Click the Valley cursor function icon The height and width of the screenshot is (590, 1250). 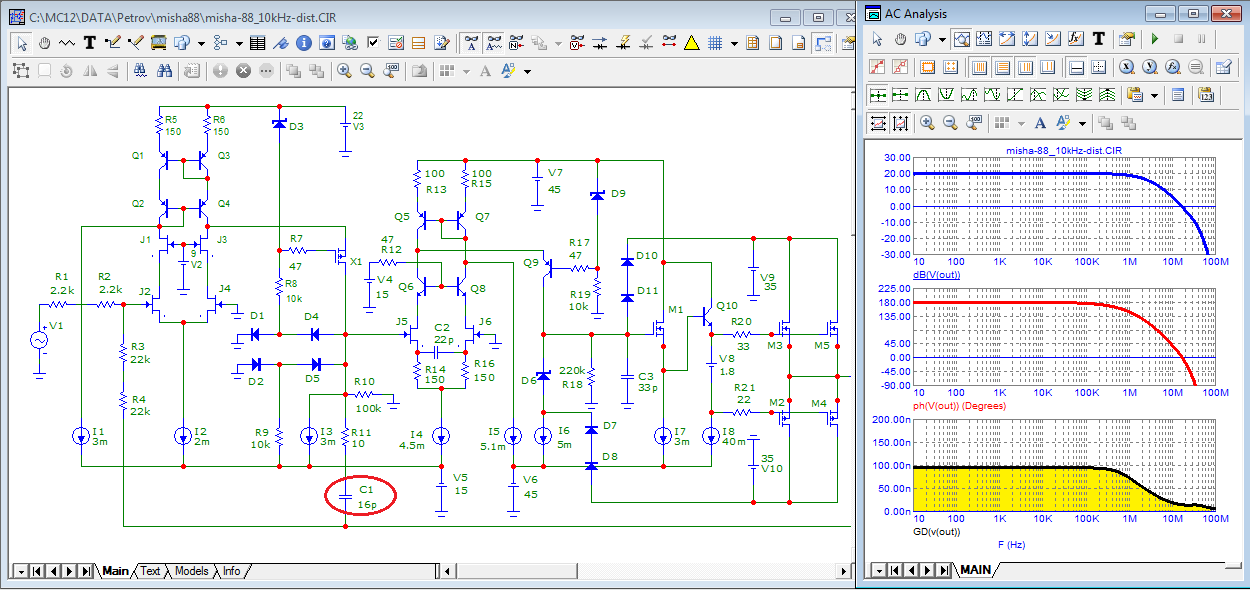click(946, 95)
